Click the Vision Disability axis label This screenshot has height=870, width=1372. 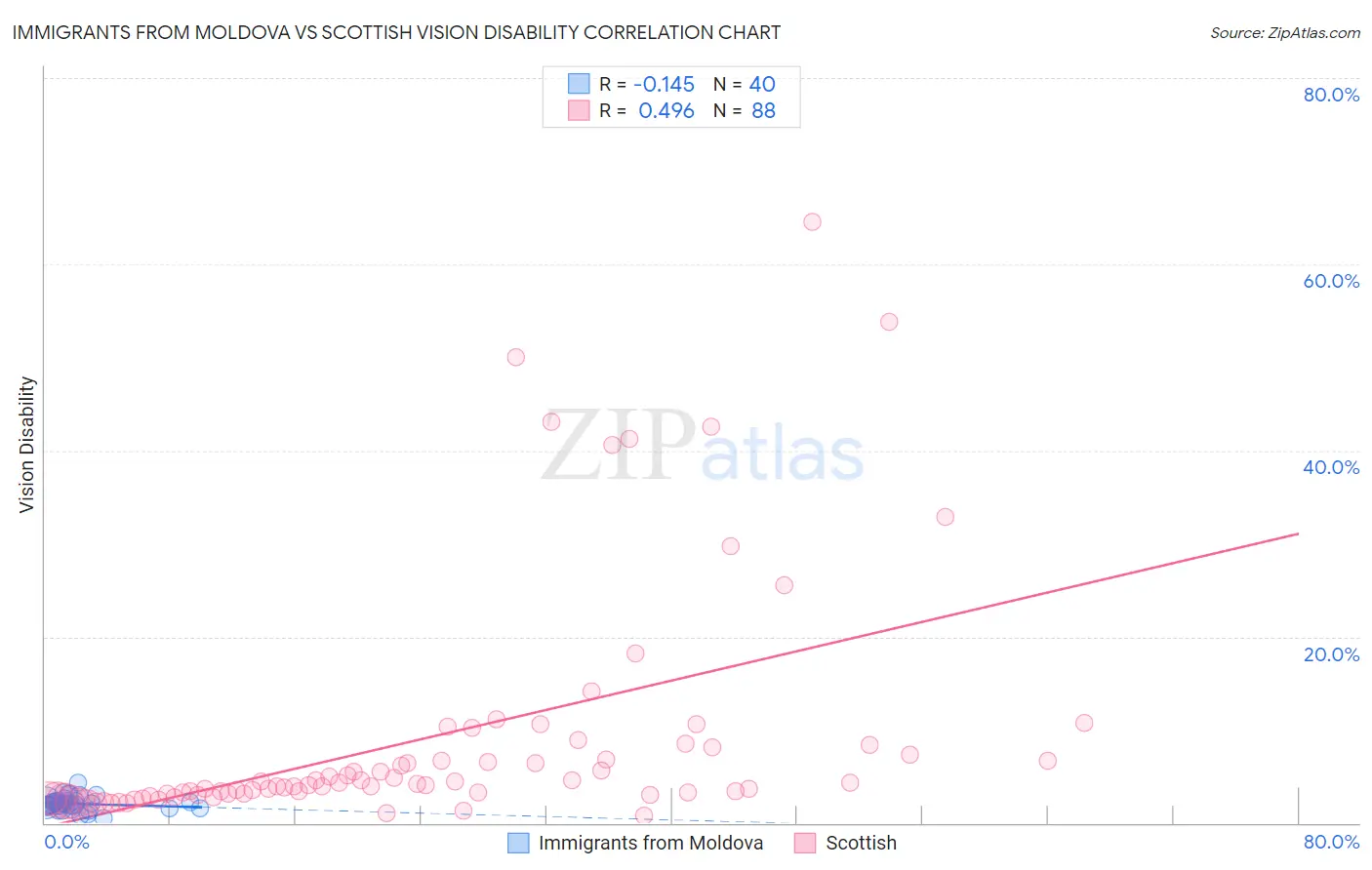coord(27,445)
